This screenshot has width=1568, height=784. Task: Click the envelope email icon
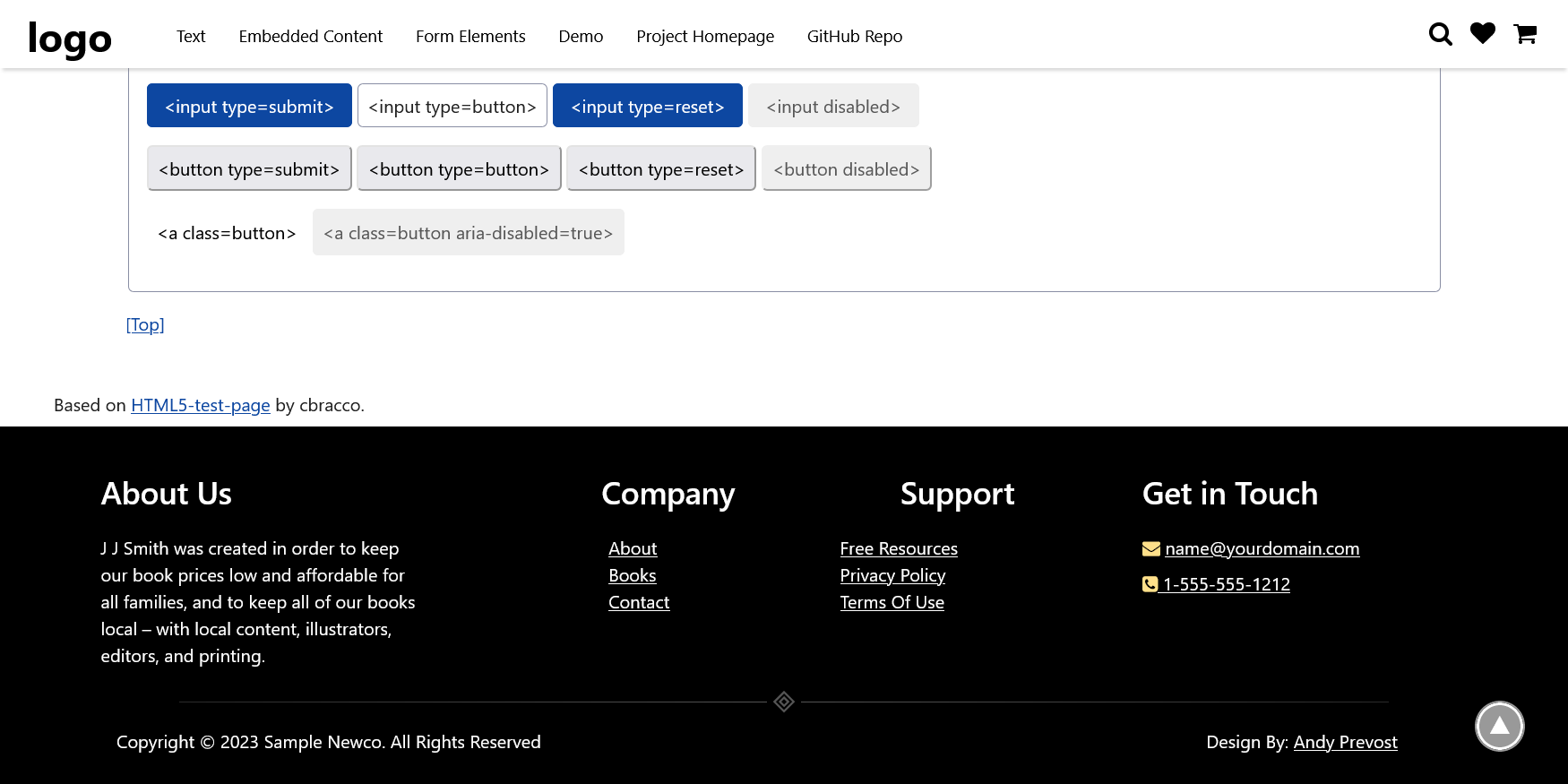click(x=1151, y=548)
